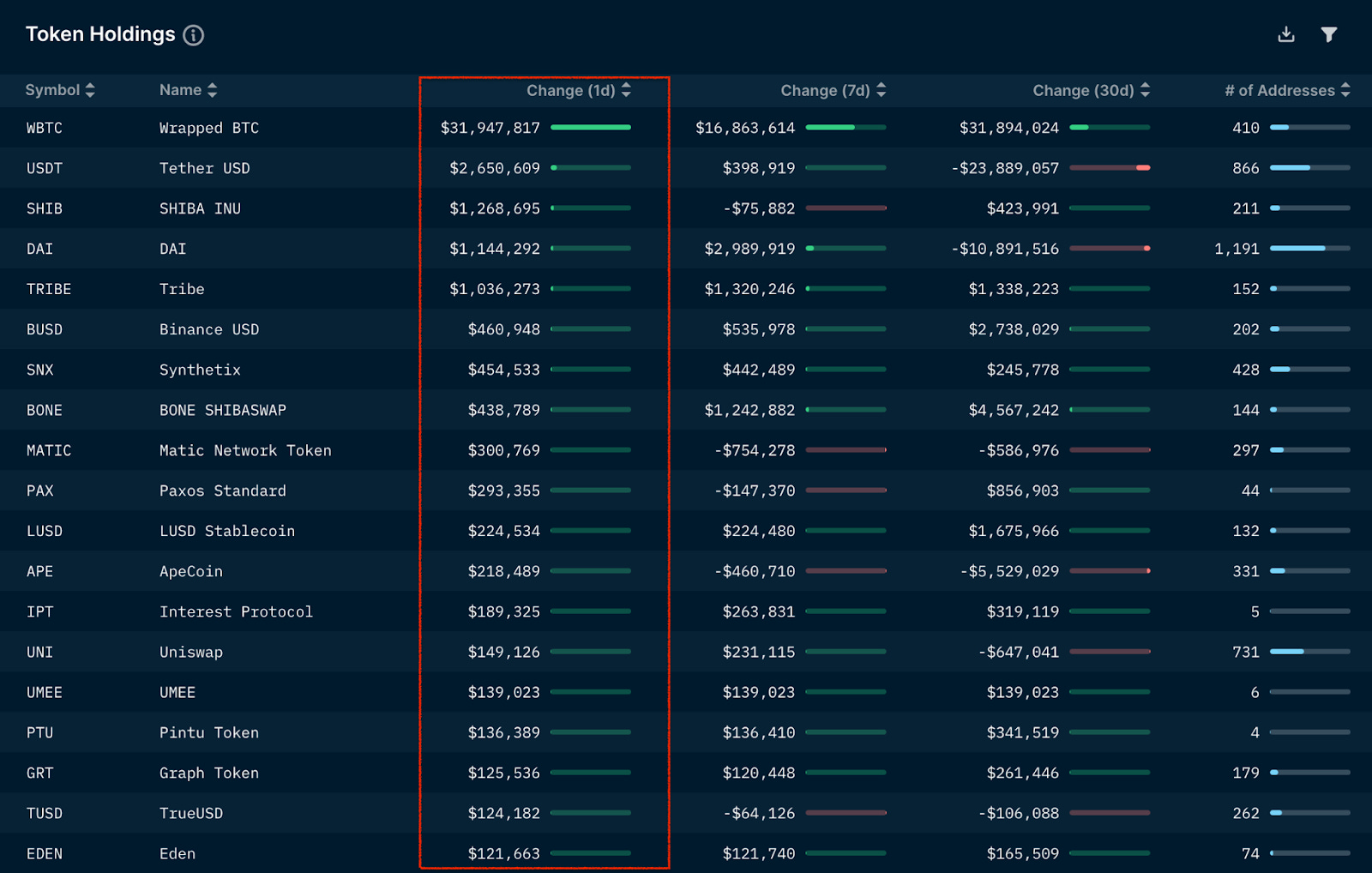Click the Wrapped BTC name
The height and width of the screenshot is (873, 1372).
[x=209, y=128]
